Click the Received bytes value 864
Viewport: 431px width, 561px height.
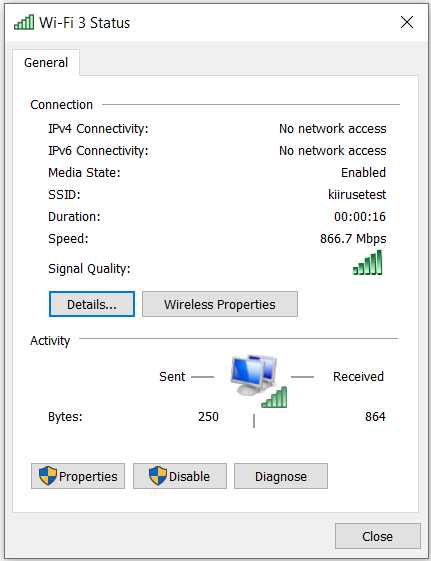375,416
